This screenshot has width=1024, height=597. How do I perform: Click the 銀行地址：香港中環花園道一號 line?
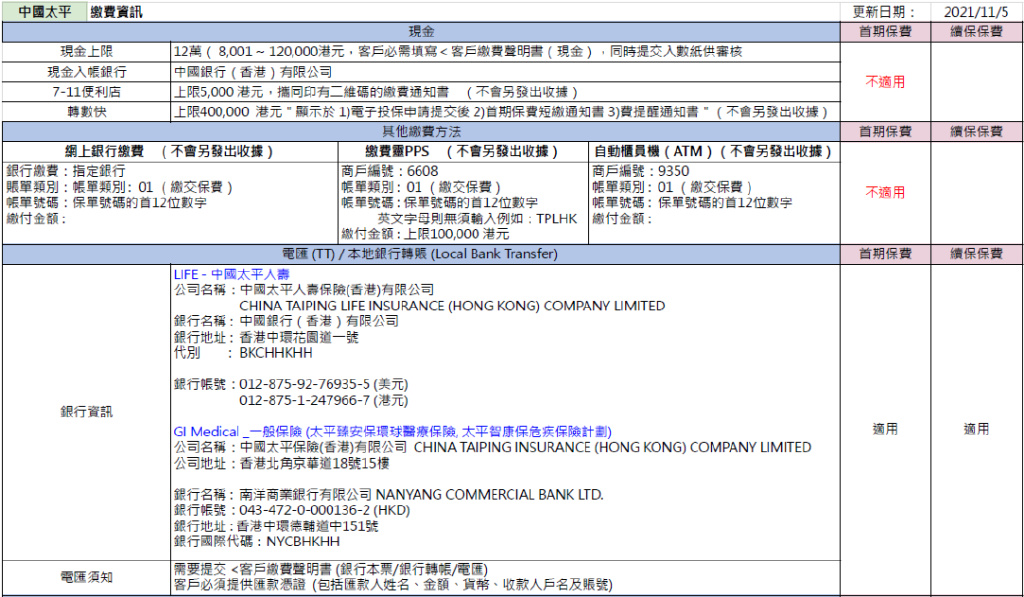[266, 337]
